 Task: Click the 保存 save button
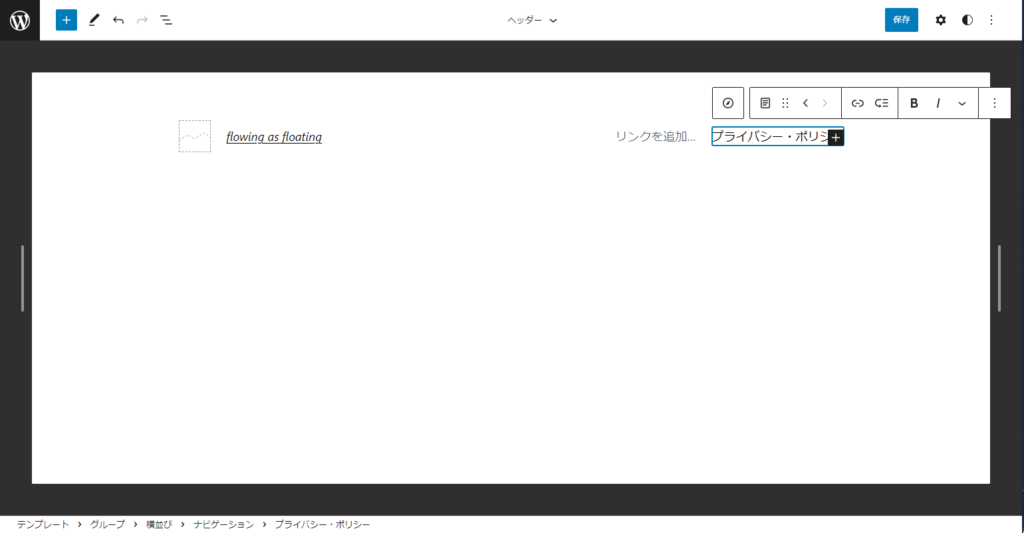tap(901, 20)
